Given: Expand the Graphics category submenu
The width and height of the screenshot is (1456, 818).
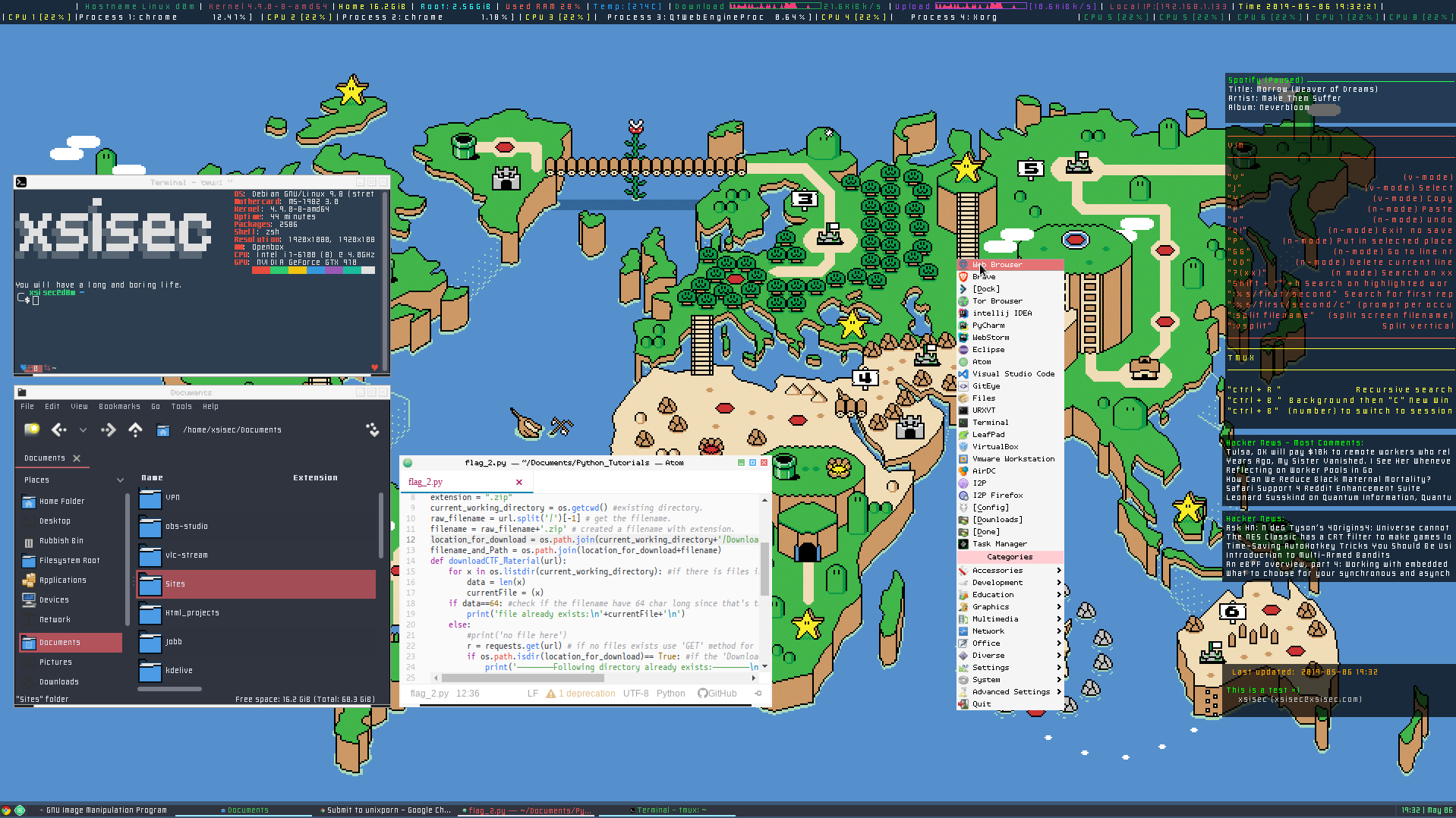Looking at the screenshot, I should (1010, 607).
